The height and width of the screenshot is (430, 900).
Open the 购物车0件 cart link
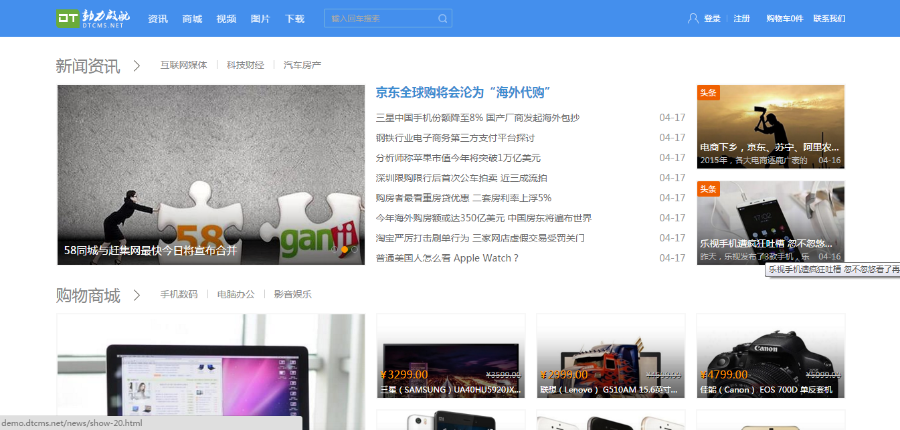tap(785, 18)
